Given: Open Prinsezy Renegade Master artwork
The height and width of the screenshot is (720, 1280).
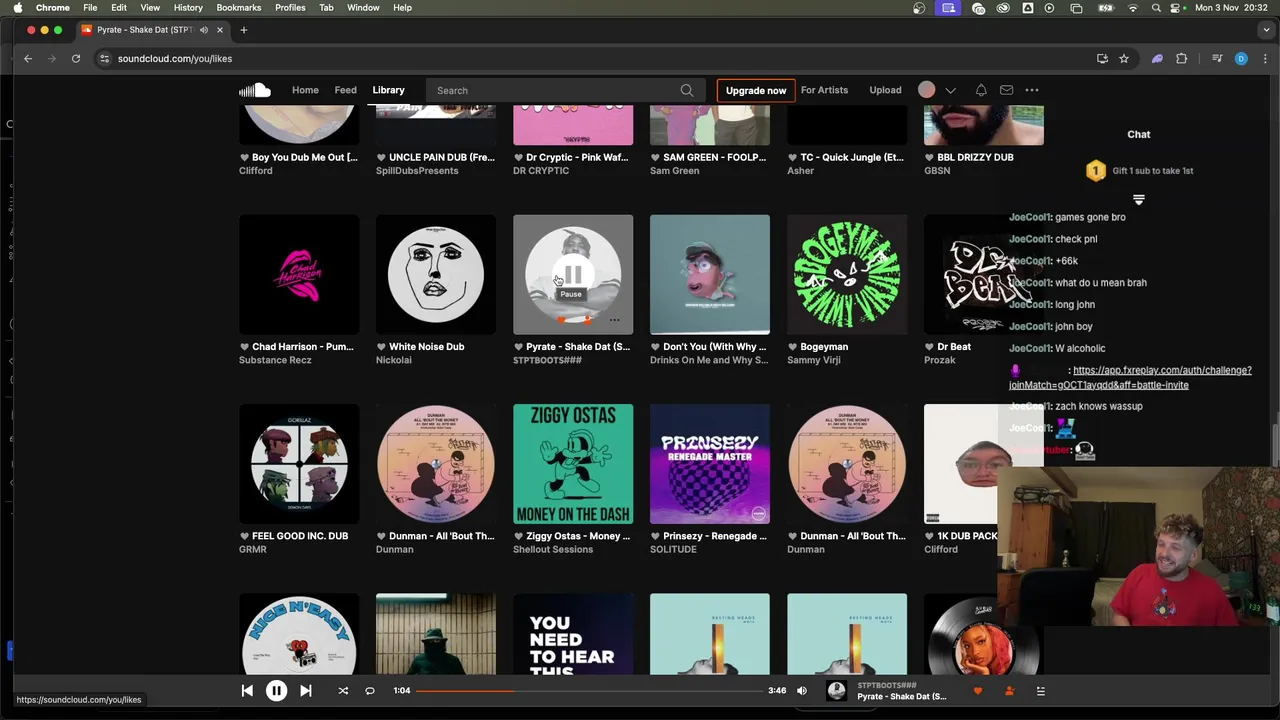Looking at the screenshot, I should click(710, 464).
